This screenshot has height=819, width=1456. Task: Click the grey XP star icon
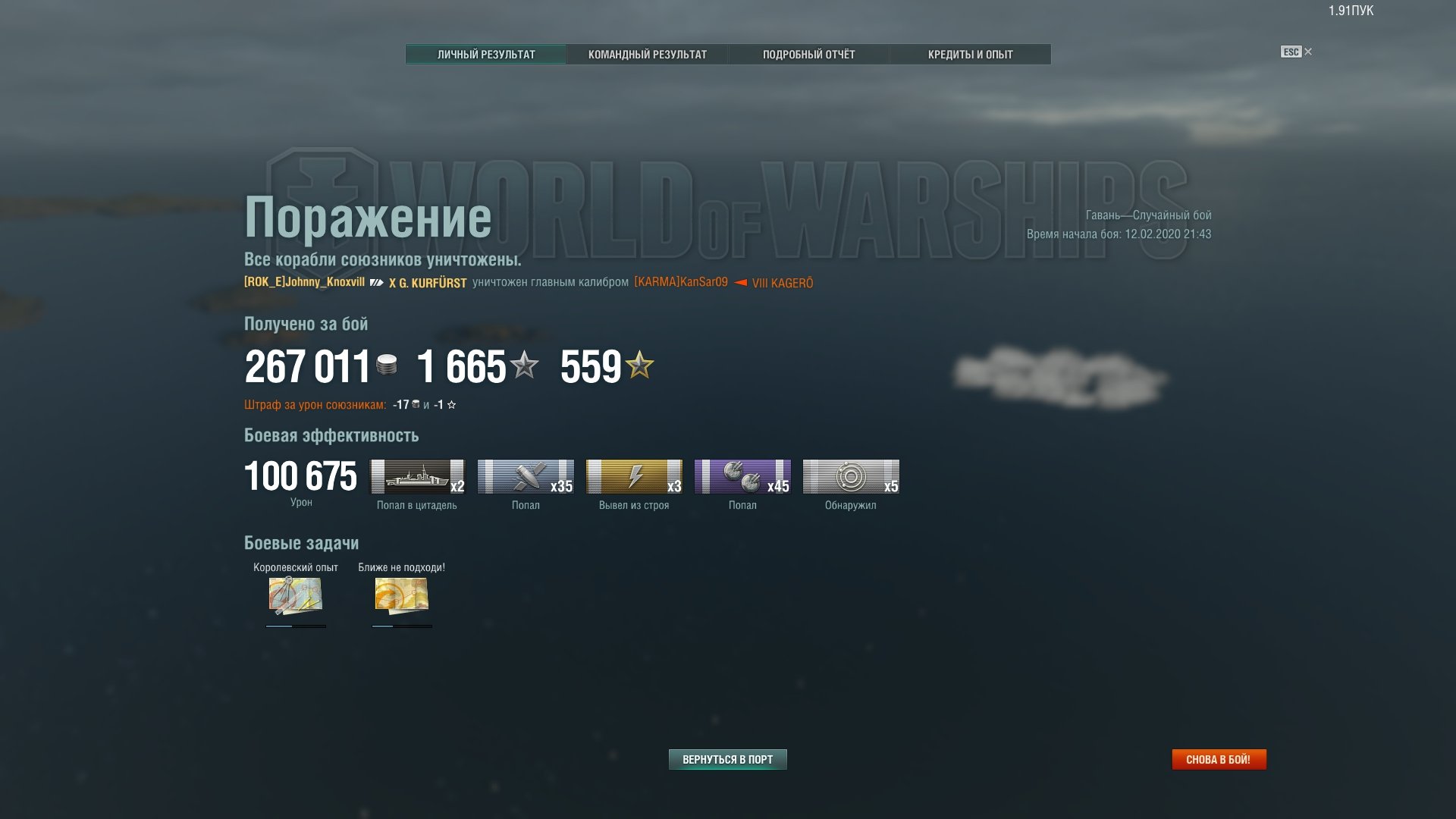[524, 365]
